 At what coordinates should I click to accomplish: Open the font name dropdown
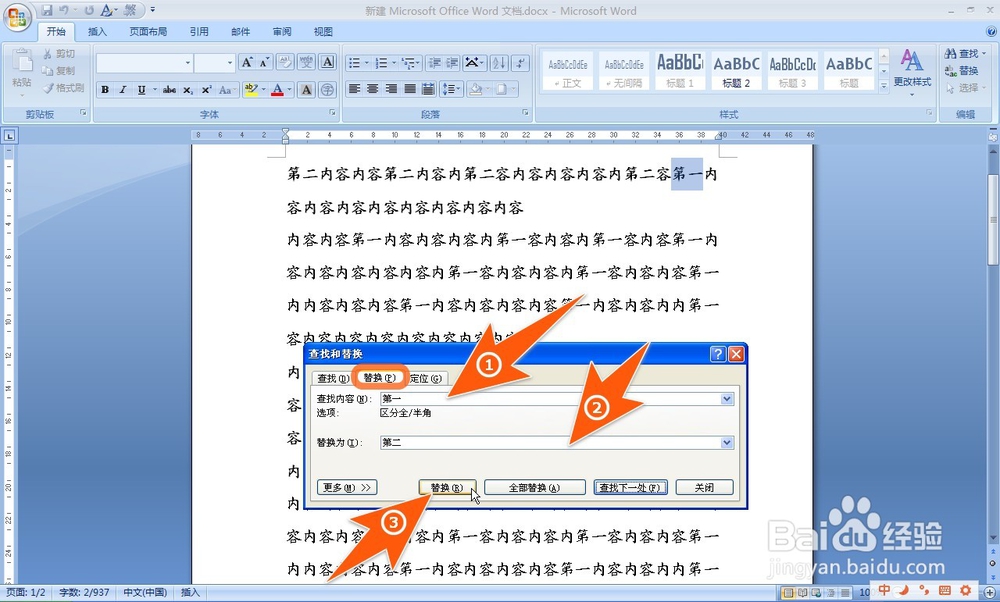tap(188, 62)
